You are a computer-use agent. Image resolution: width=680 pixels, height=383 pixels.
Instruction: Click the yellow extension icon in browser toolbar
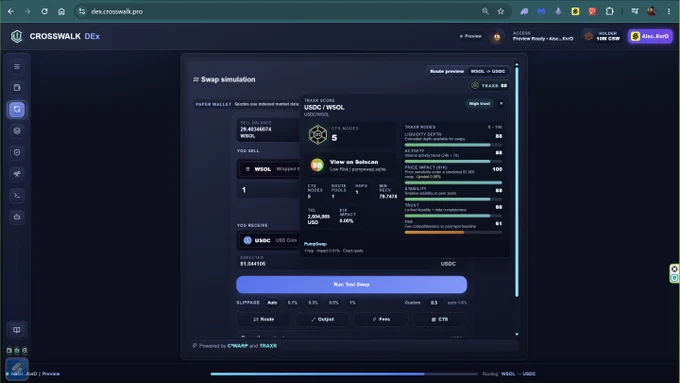point(575,11)
